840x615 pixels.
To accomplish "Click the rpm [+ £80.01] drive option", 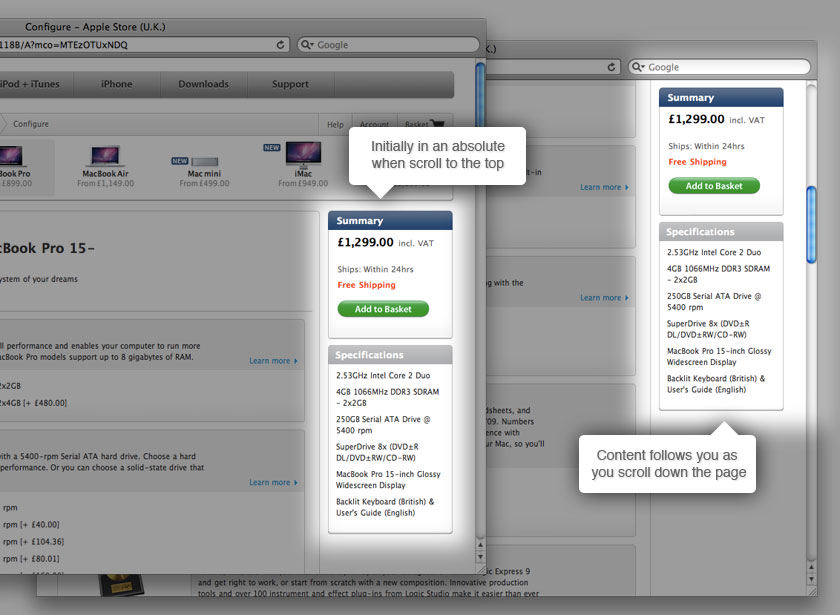I will coord(31,559).
